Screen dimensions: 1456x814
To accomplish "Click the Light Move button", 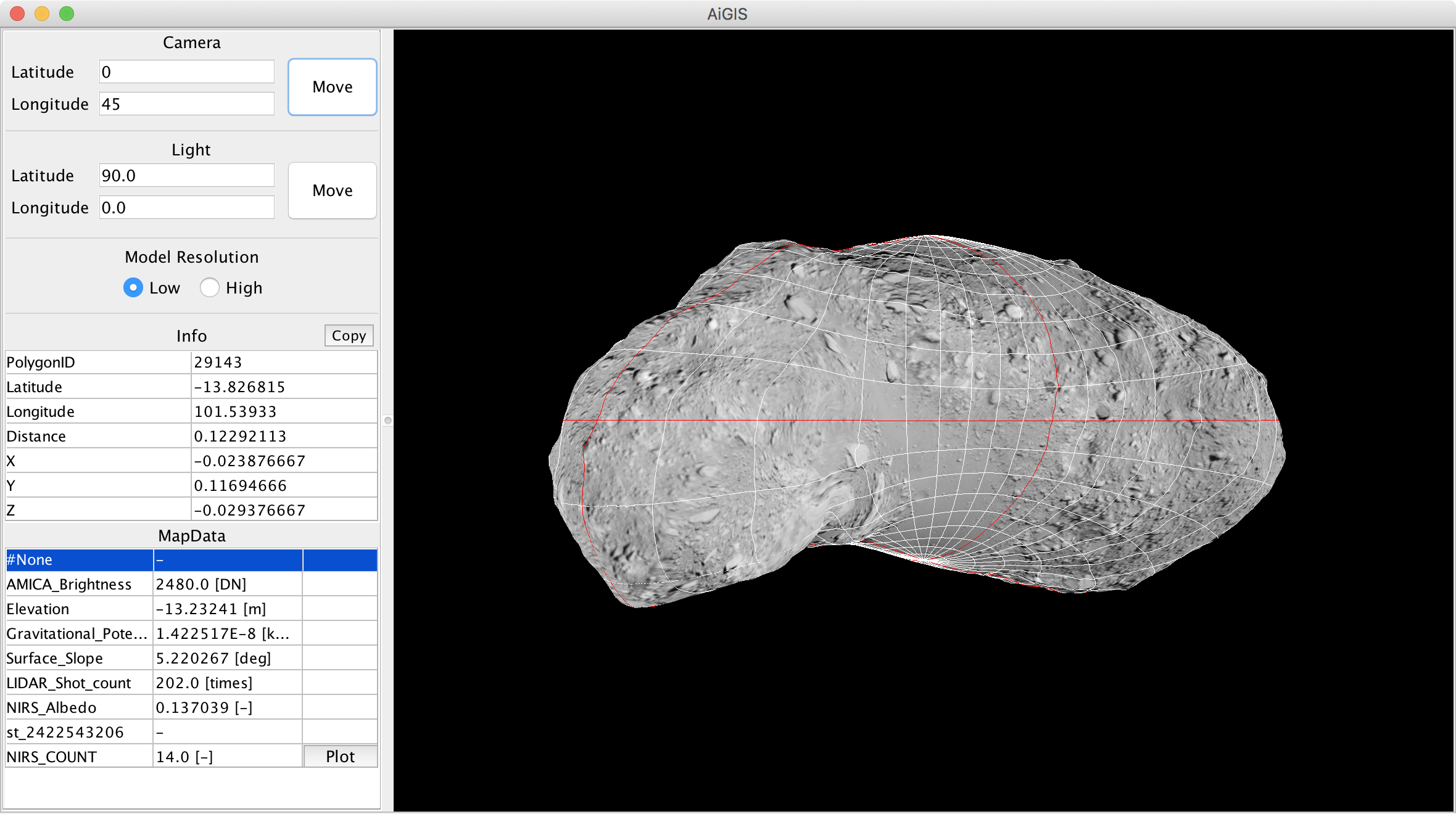I will [x=332, y=191].
